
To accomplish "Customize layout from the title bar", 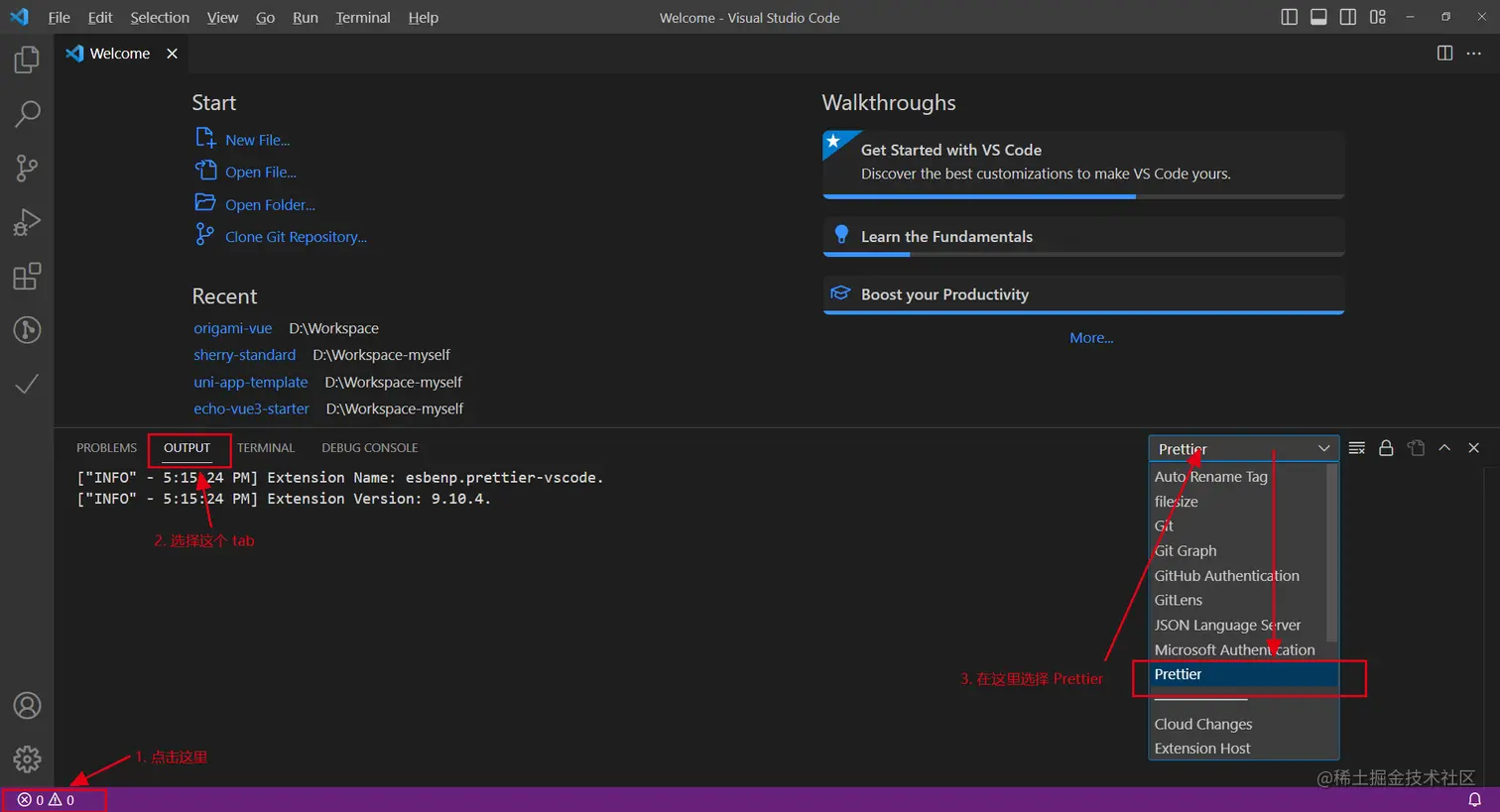I will pos(1378,17).
